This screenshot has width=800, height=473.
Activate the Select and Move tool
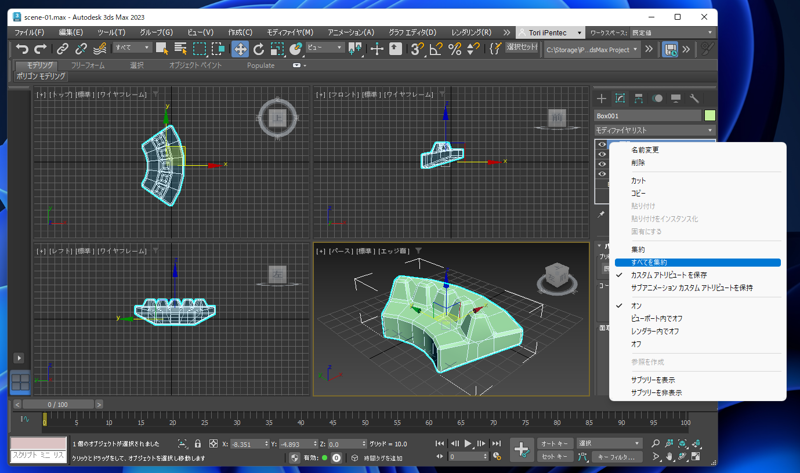point(240,49)
